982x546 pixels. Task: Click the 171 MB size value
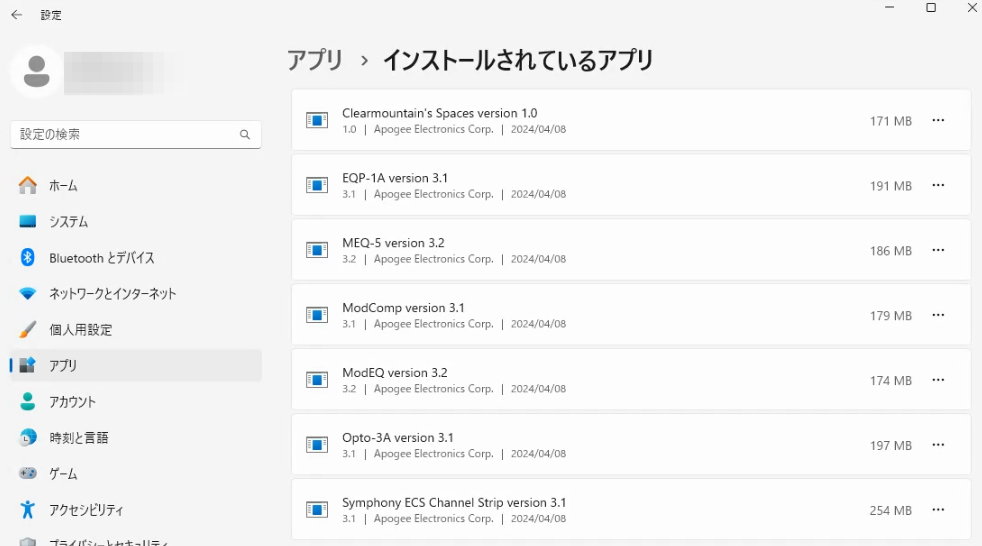(x=891, y=121)
